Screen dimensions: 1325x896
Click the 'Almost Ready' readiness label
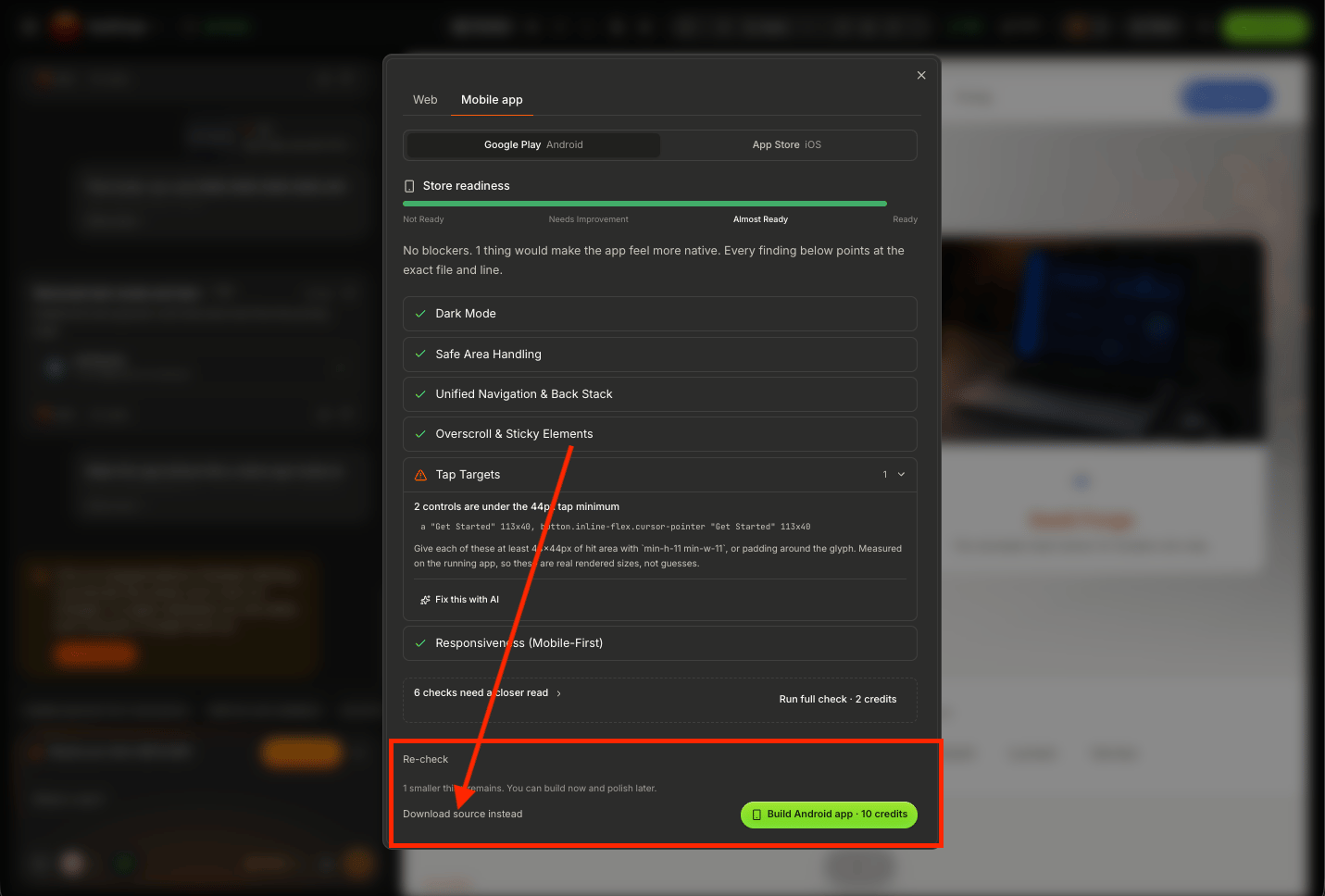pyautogui.click(x=760, y=219)
